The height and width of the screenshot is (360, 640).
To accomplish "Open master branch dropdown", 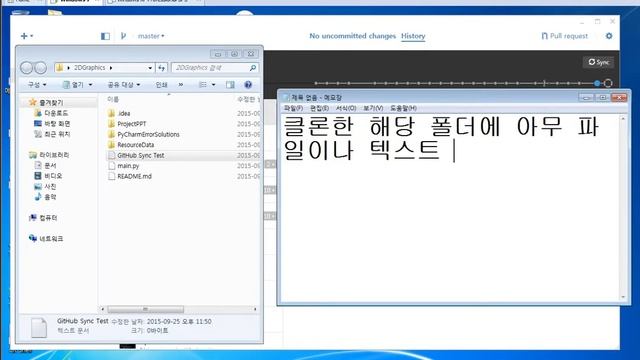I will pyautogui.click(x=151, y=36).
